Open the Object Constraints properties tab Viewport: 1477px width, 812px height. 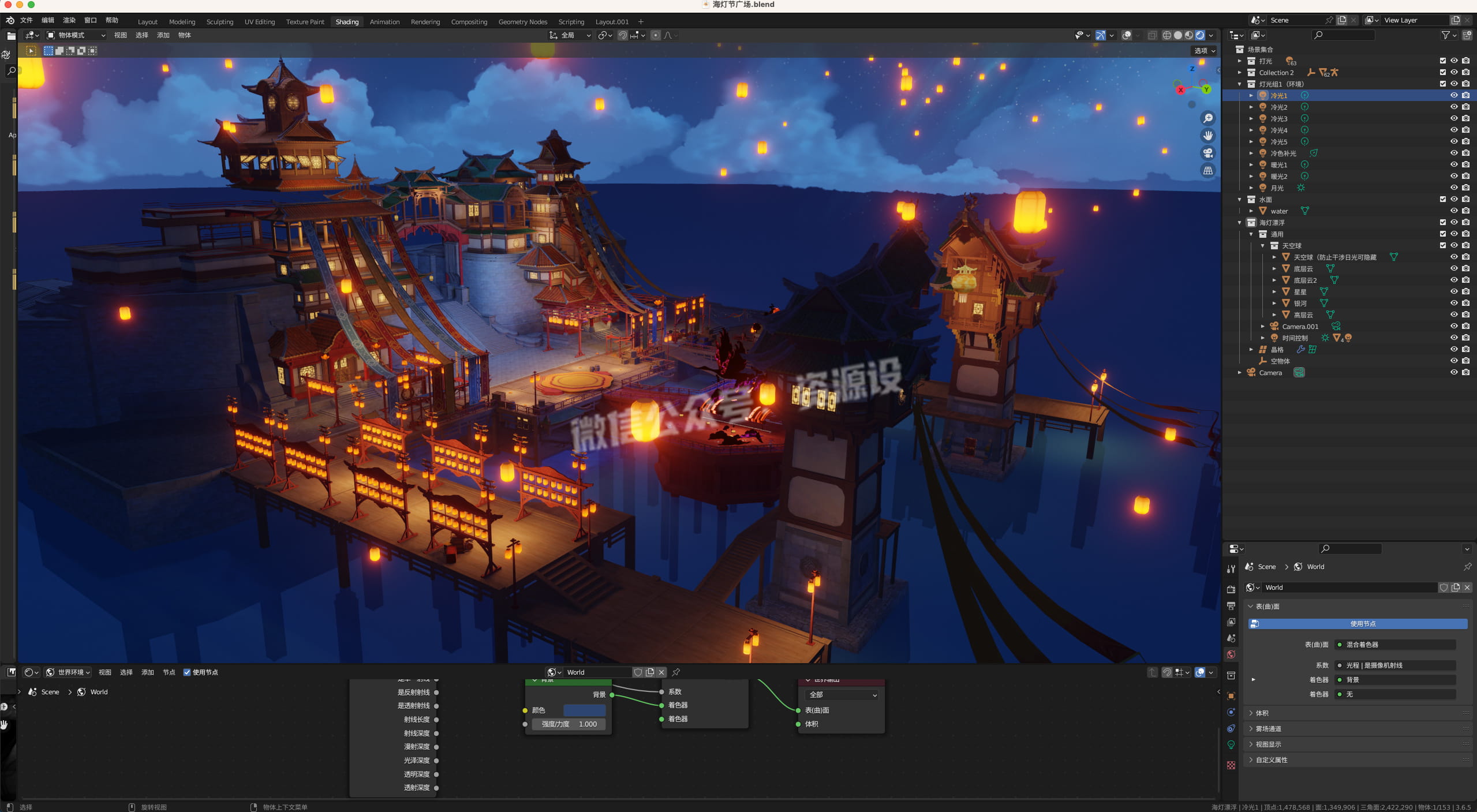tap(1231, 728)
